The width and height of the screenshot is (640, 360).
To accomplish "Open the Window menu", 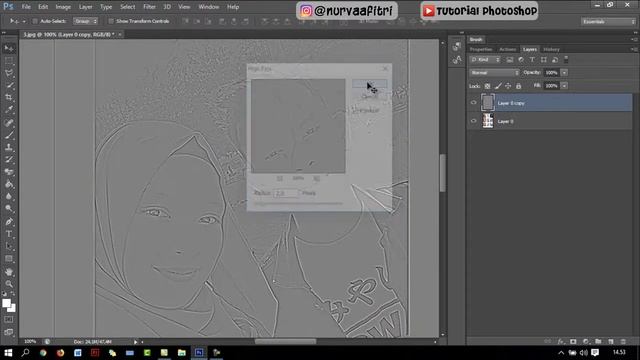I will [209, 7].
